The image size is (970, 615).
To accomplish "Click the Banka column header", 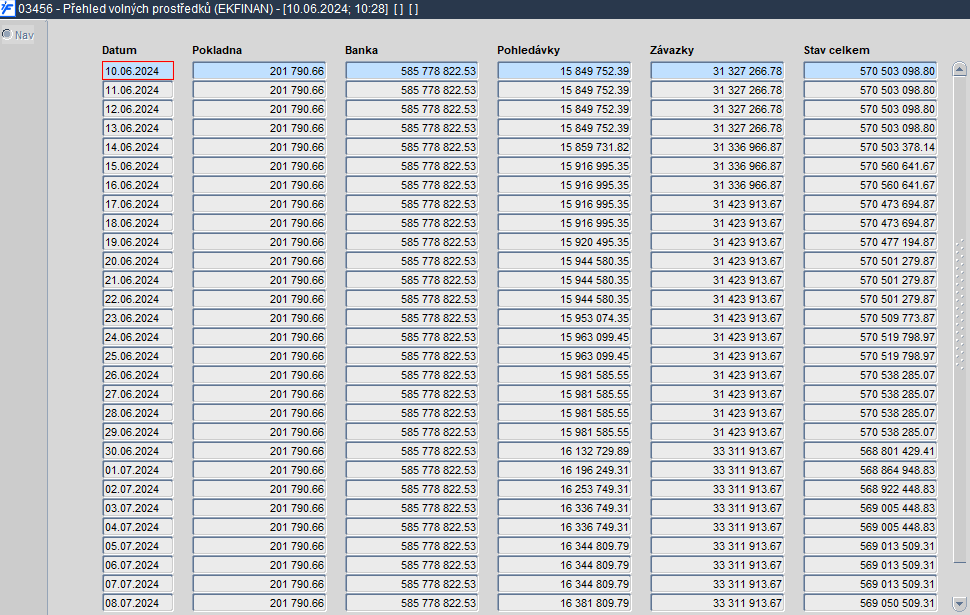I will 361,50.
